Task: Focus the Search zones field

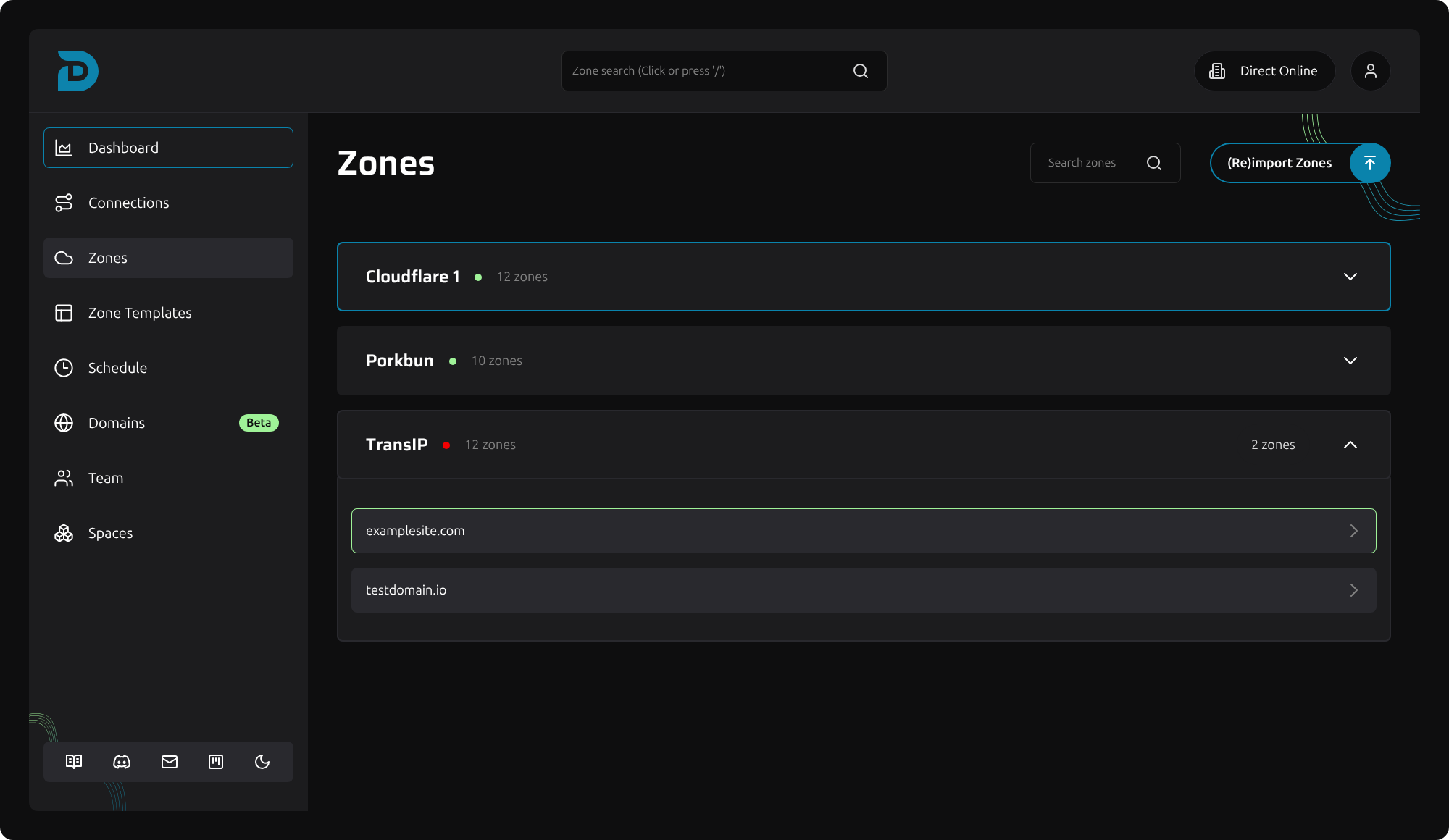Action: tap(1105, 163)
